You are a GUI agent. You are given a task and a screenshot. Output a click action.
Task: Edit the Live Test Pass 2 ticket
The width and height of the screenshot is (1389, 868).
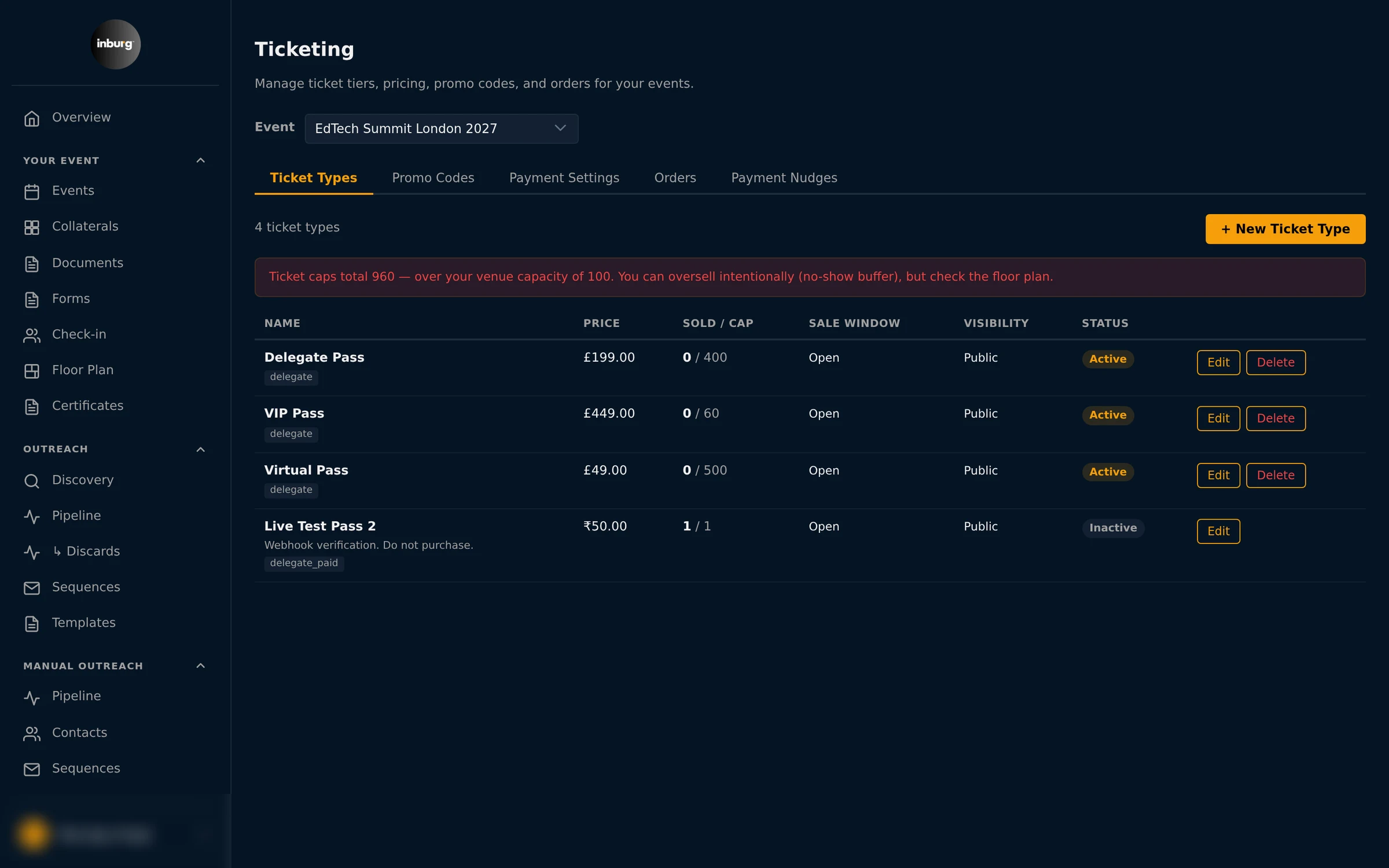click(1218, 531)
